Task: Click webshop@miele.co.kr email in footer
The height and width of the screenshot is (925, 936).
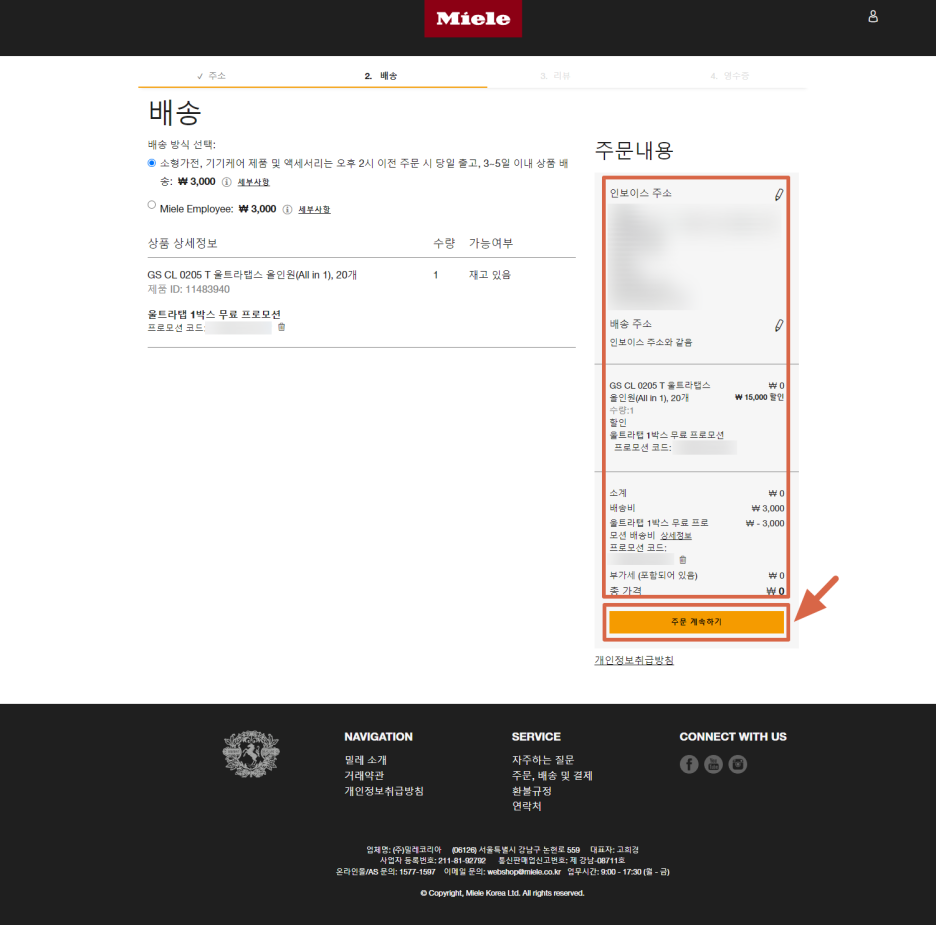Action: point(524,872)
